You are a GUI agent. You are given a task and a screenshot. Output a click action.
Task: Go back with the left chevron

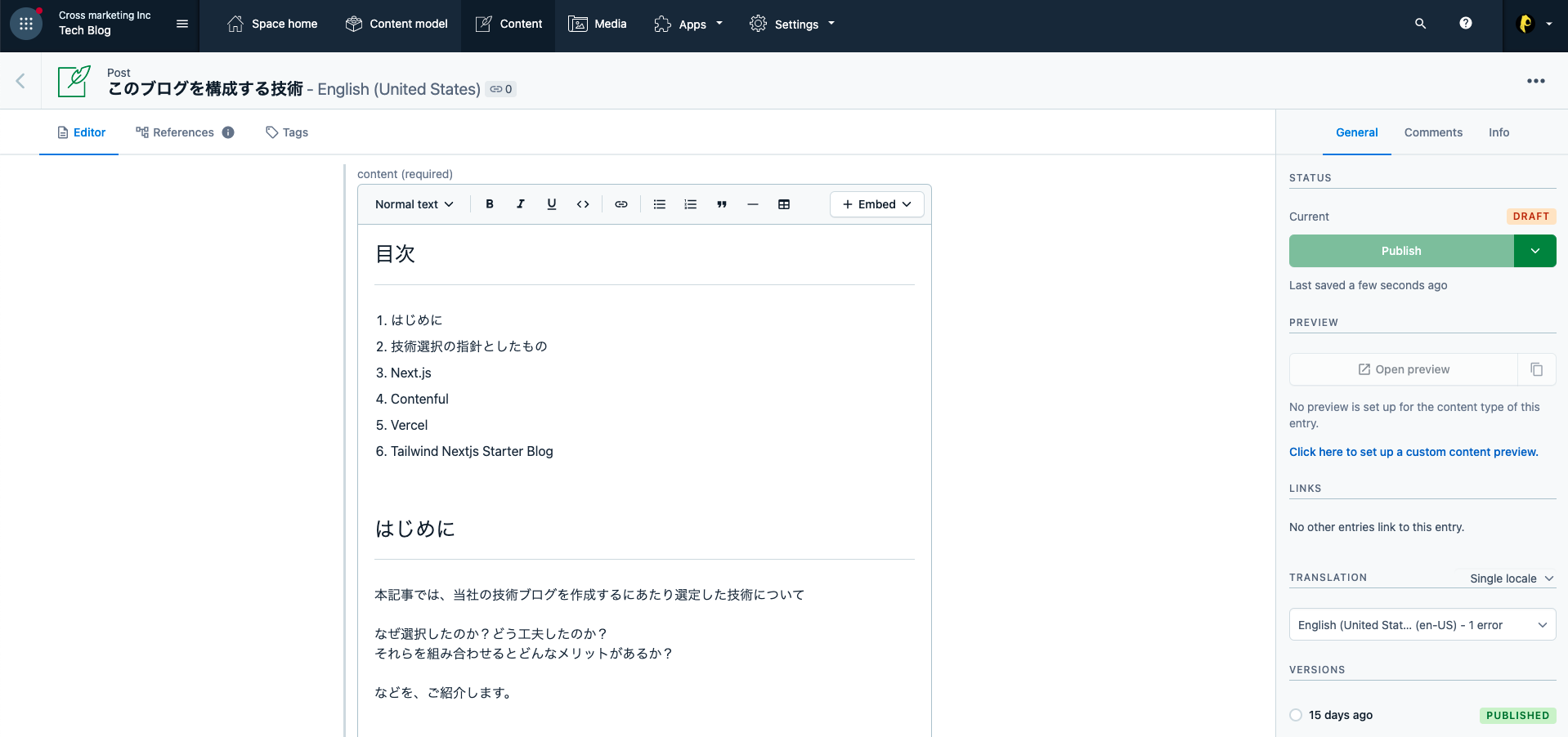coord(20,81)
